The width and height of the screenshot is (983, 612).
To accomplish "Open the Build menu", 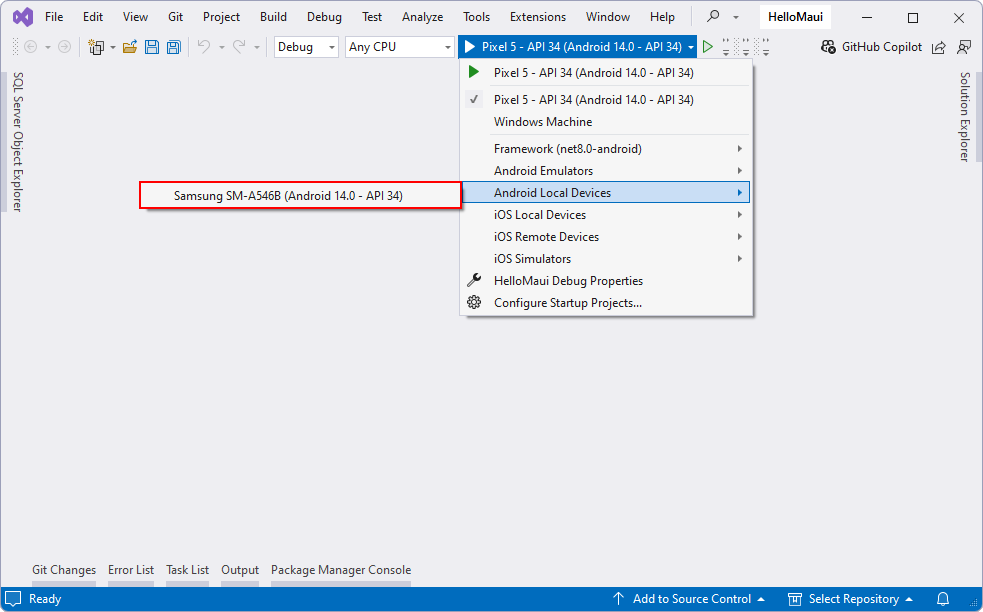I will (273, 17).
